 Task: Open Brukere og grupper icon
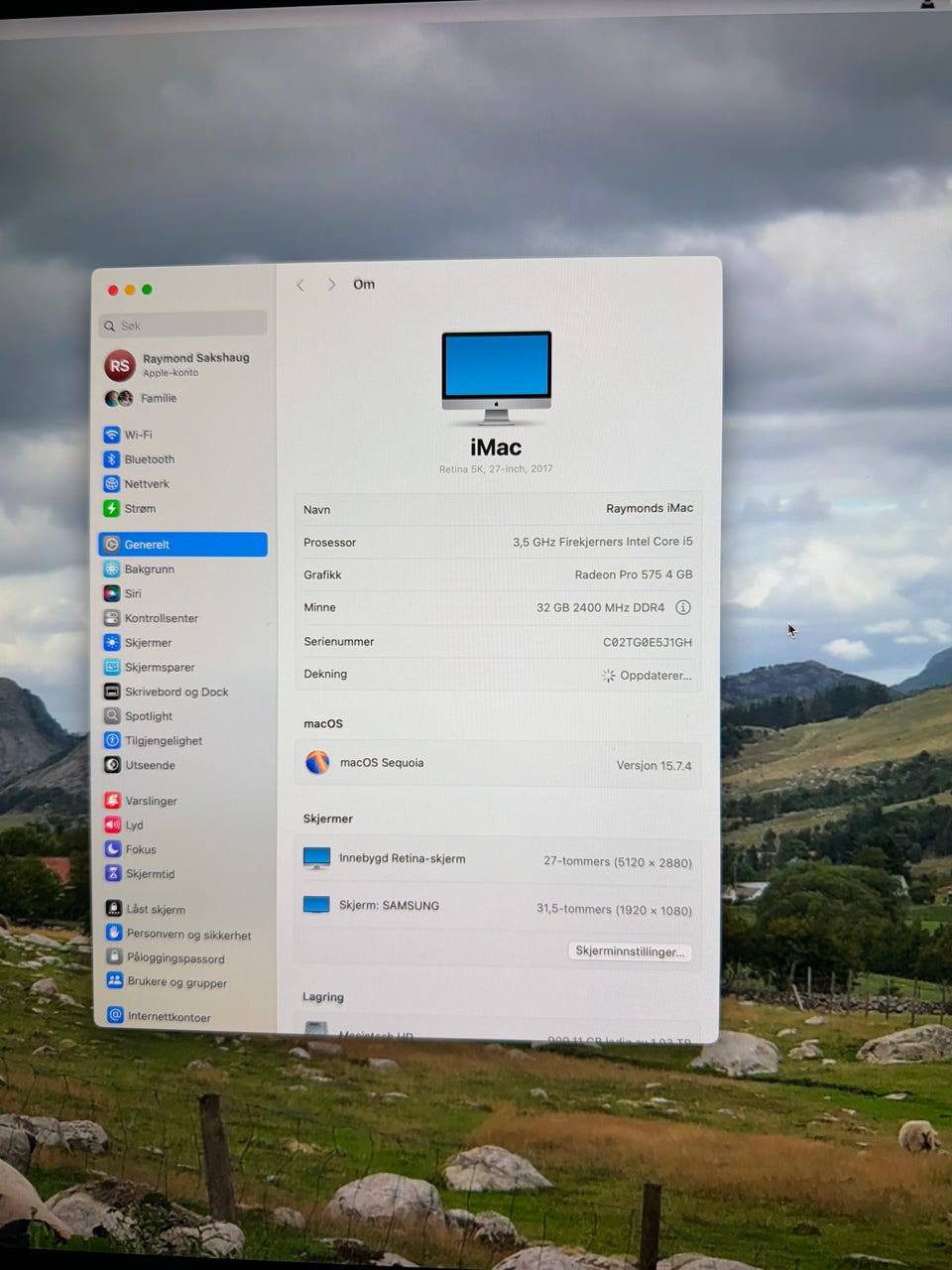115,980
